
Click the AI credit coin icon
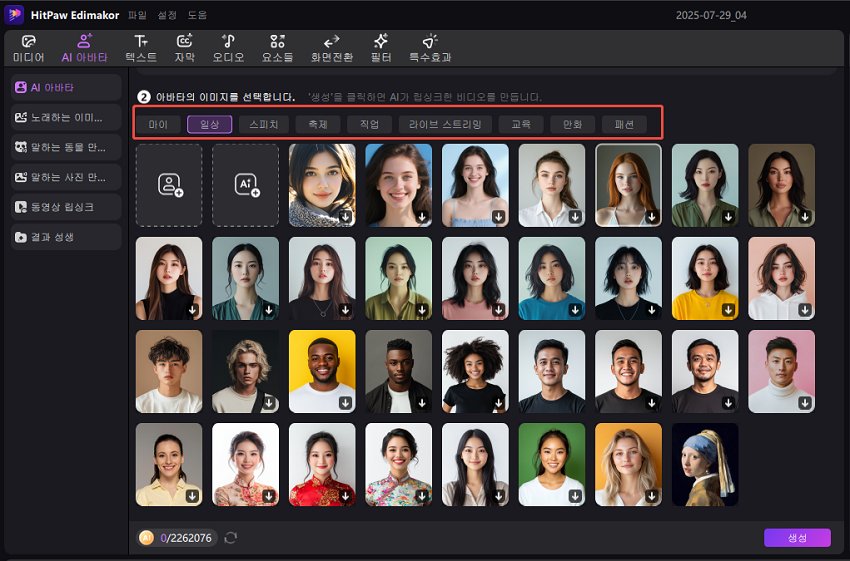pyautogui.click(x=146, y=538)
